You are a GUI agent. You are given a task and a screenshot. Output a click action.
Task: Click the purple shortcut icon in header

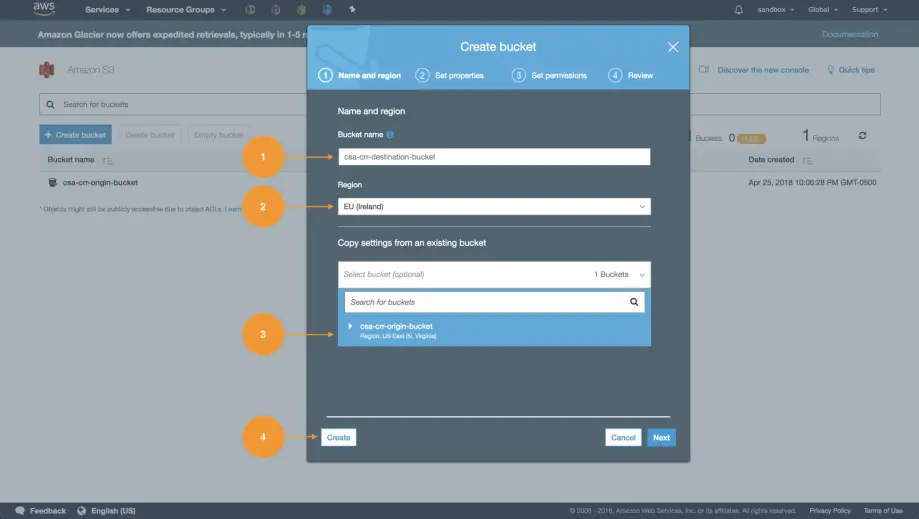(x=275, y=9)
